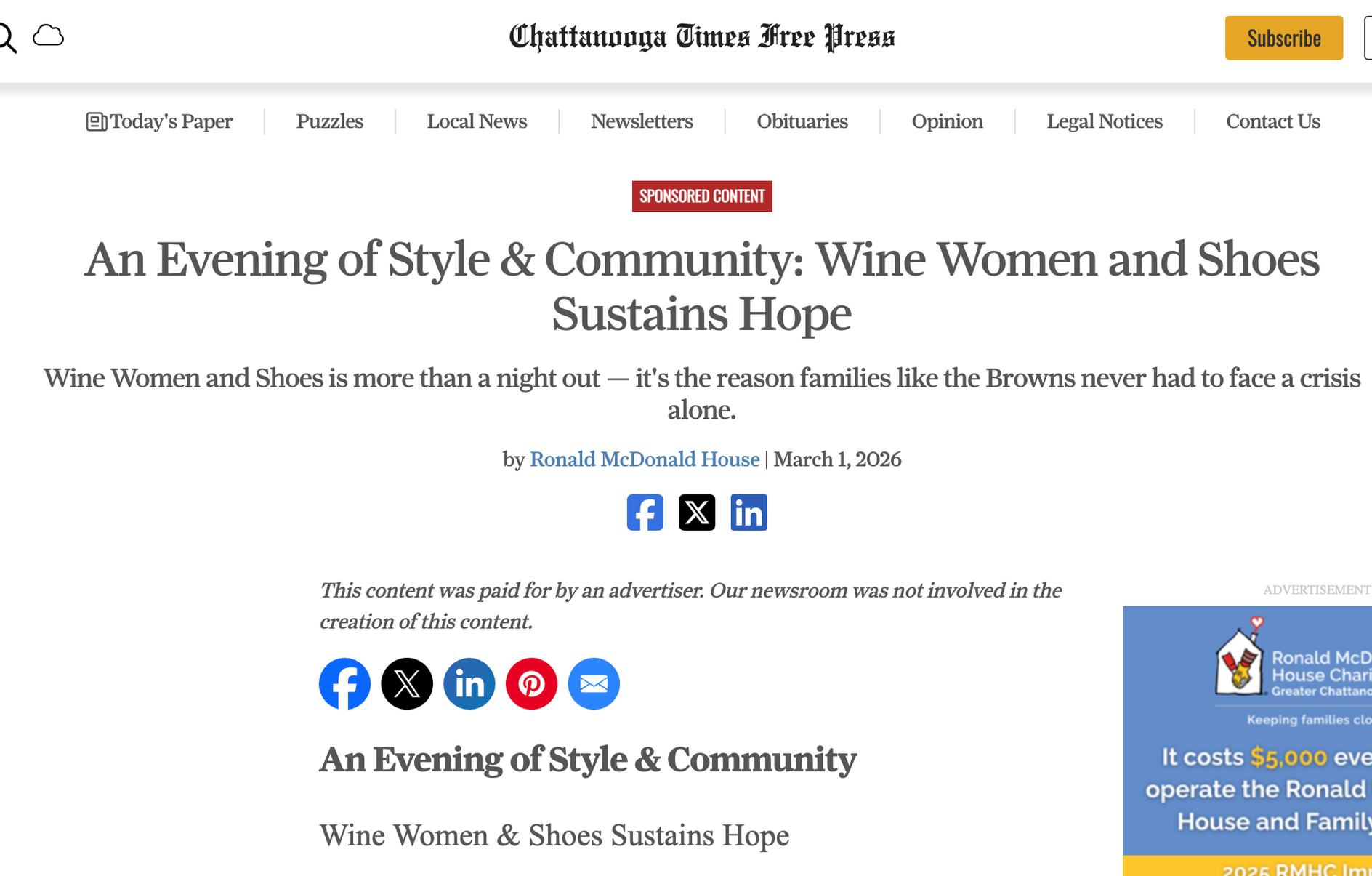
Task: Click the round X share icon
Action: click(x=407, y=683)
